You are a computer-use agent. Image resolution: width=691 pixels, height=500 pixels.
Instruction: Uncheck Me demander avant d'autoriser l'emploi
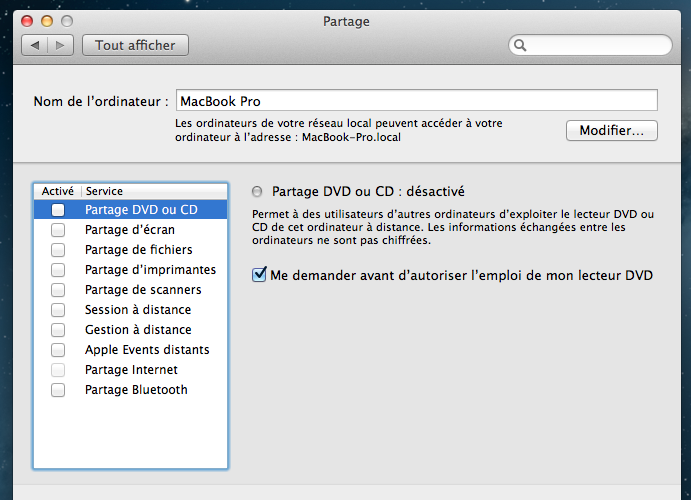click(259, 275)
